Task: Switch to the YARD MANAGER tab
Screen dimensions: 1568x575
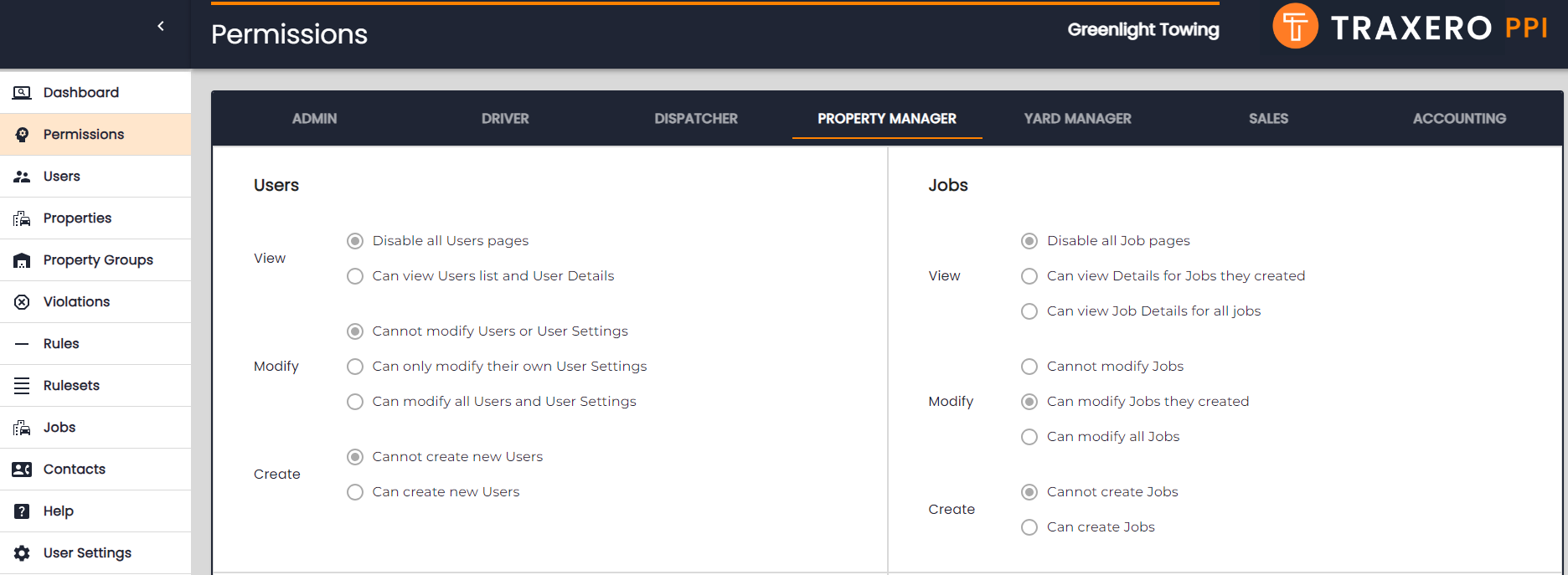Action: (x=1077, y=118)
